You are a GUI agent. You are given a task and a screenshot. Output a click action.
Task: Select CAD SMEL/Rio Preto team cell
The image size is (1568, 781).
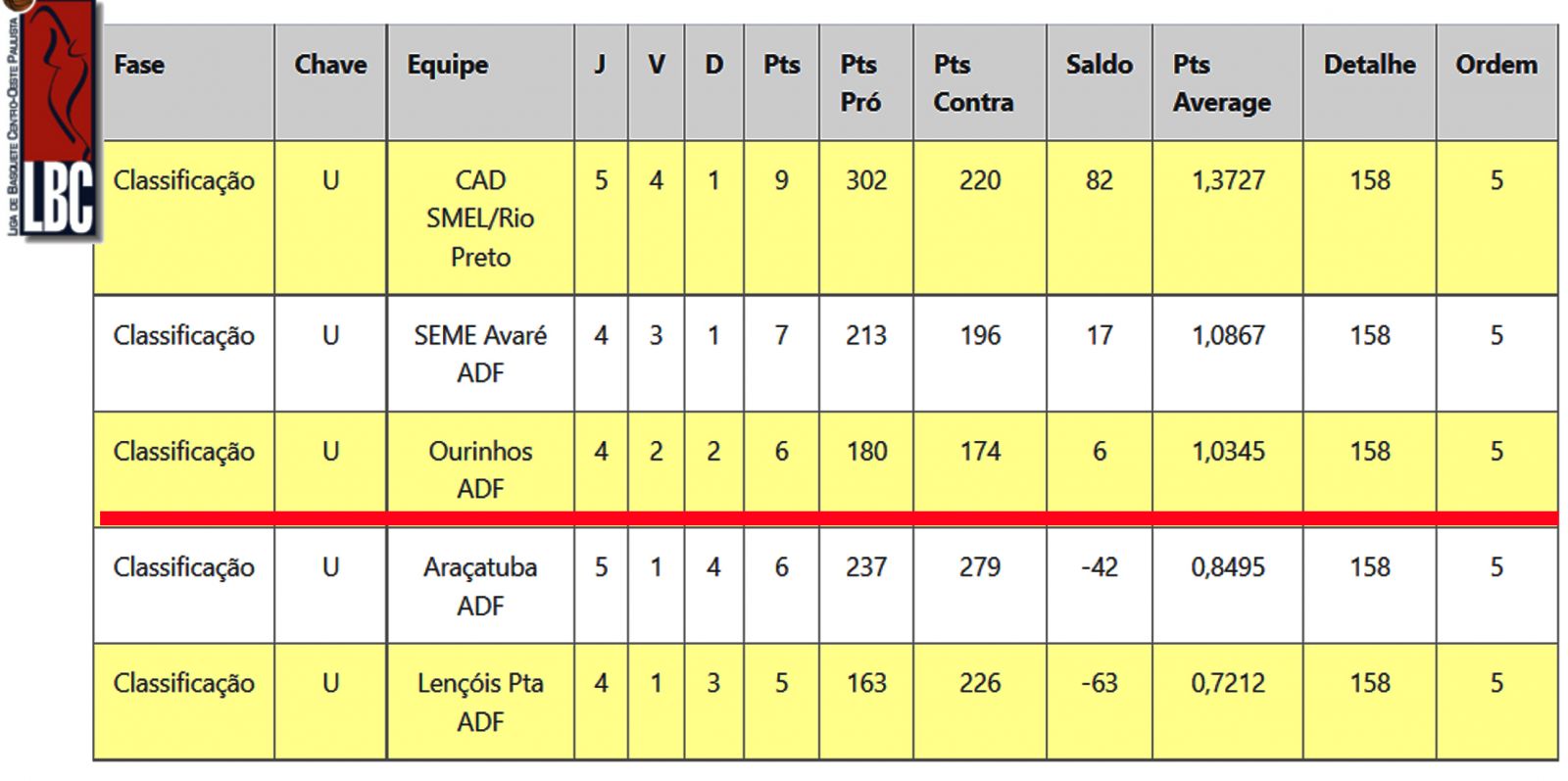[480, 219]
